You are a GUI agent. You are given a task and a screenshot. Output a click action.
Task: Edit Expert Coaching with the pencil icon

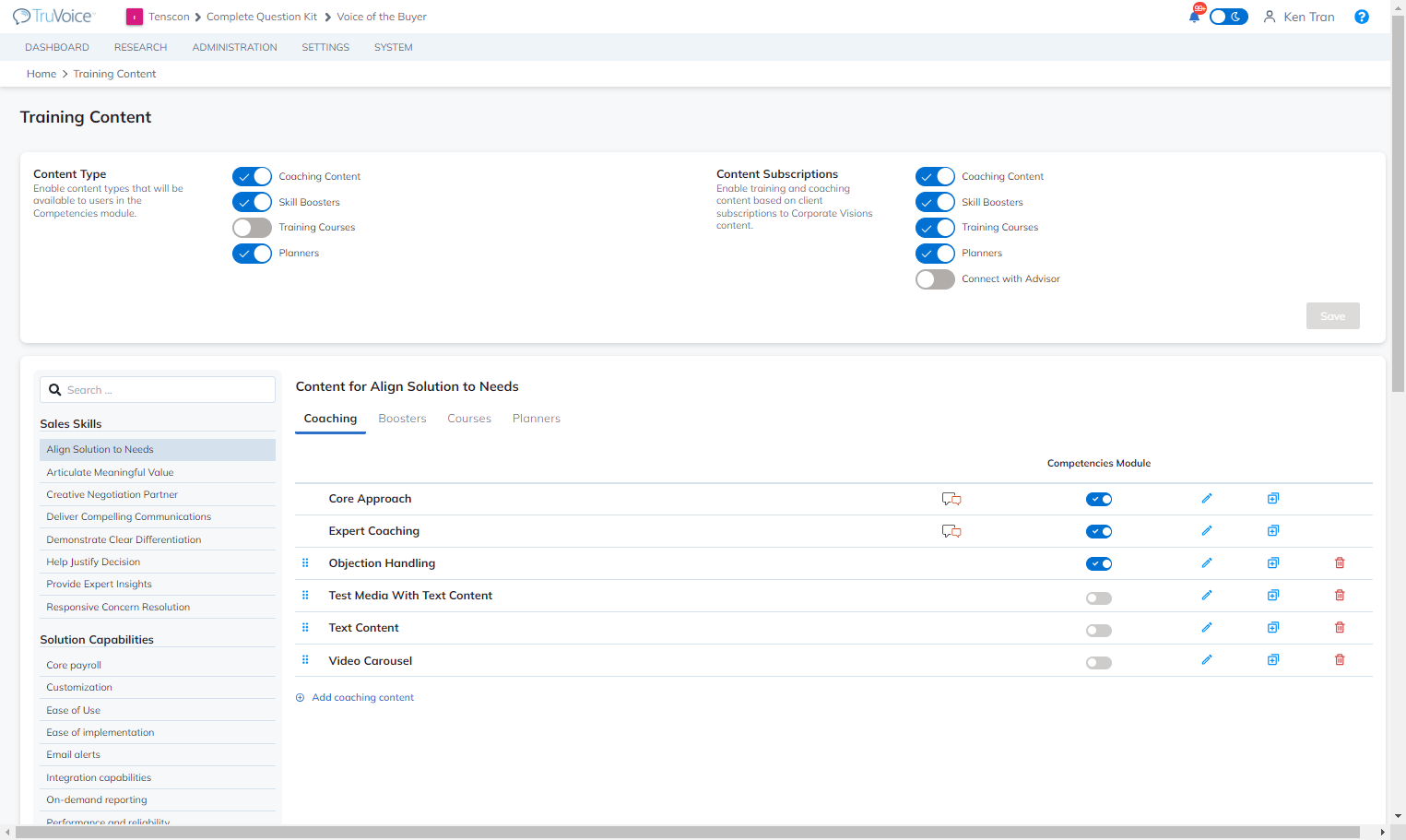coord(1207,531)
